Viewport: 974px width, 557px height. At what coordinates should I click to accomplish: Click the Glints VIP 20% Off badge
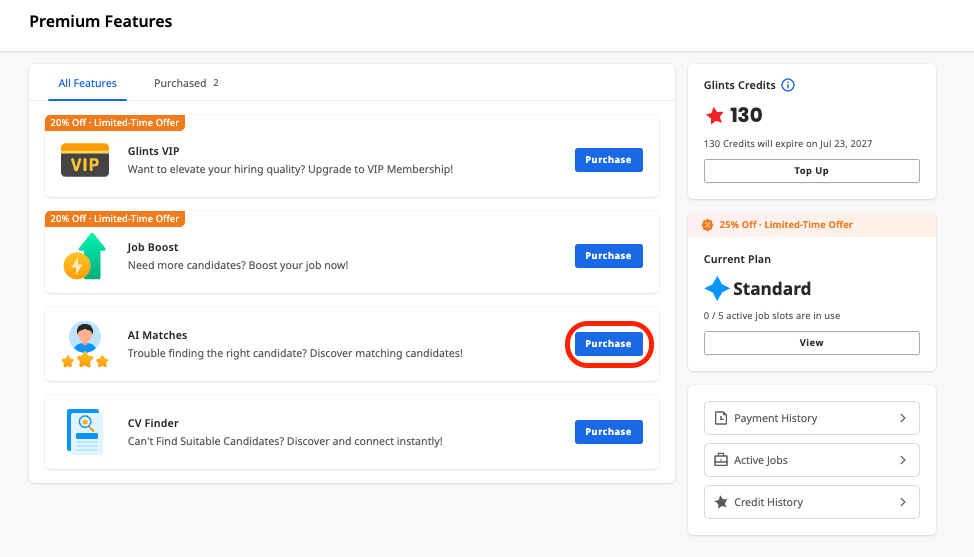(x=115, y=122)
